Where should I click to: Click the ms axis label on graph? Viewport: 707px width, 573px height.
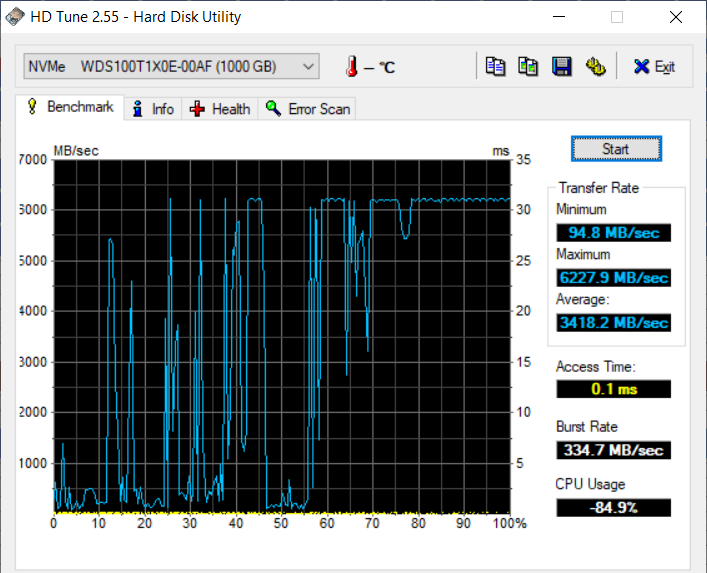(x=500, y=151)
